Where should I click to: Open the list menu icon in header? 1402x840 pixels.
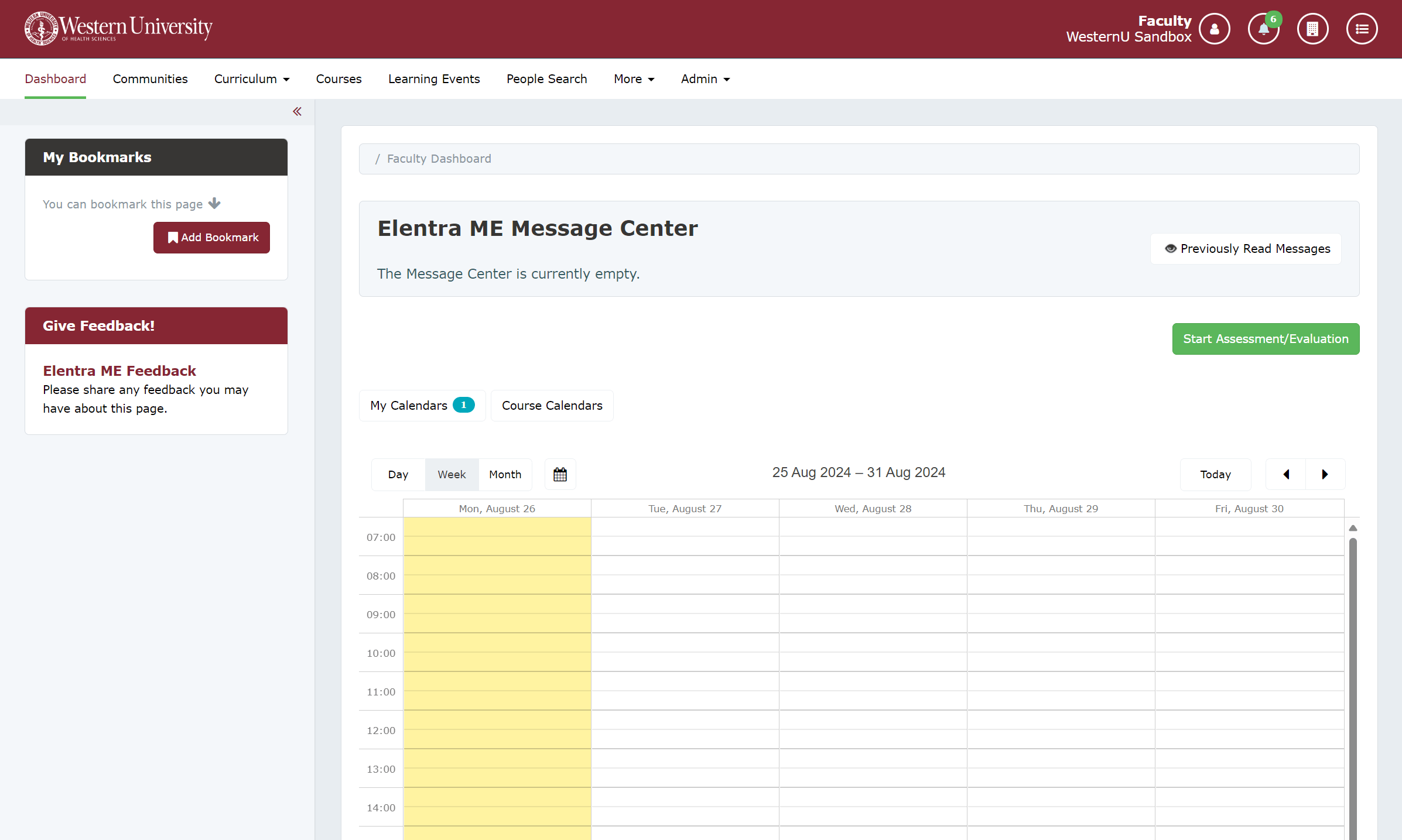pyautogui.click(x=1362, y=29)
